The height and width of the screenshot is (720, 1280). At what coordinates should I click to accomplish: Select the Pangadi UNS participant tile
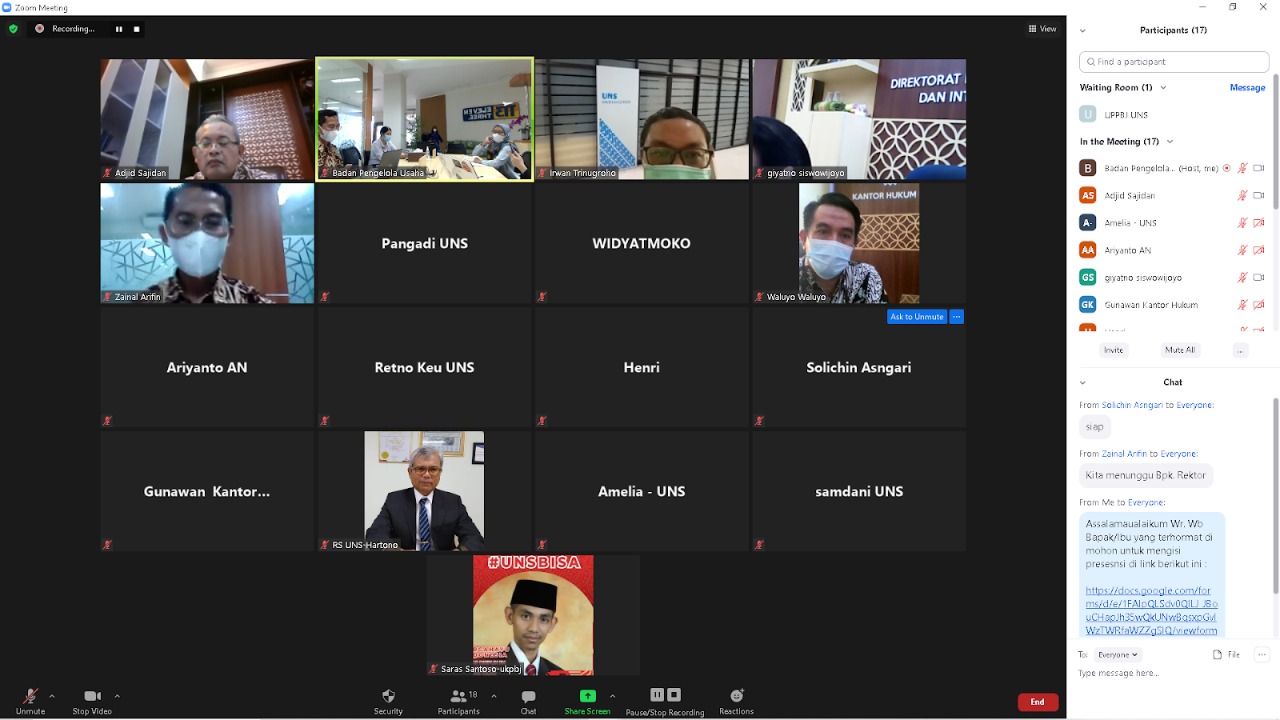click(424, 243)
